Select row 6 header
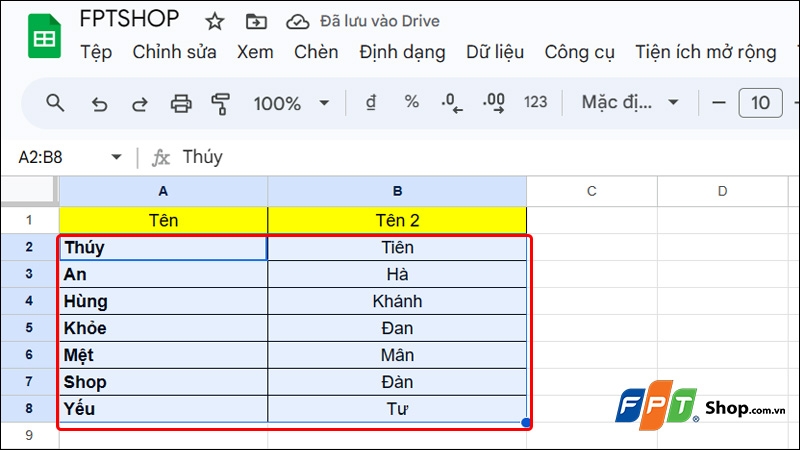The image size is (800, 450). (29, 355)
